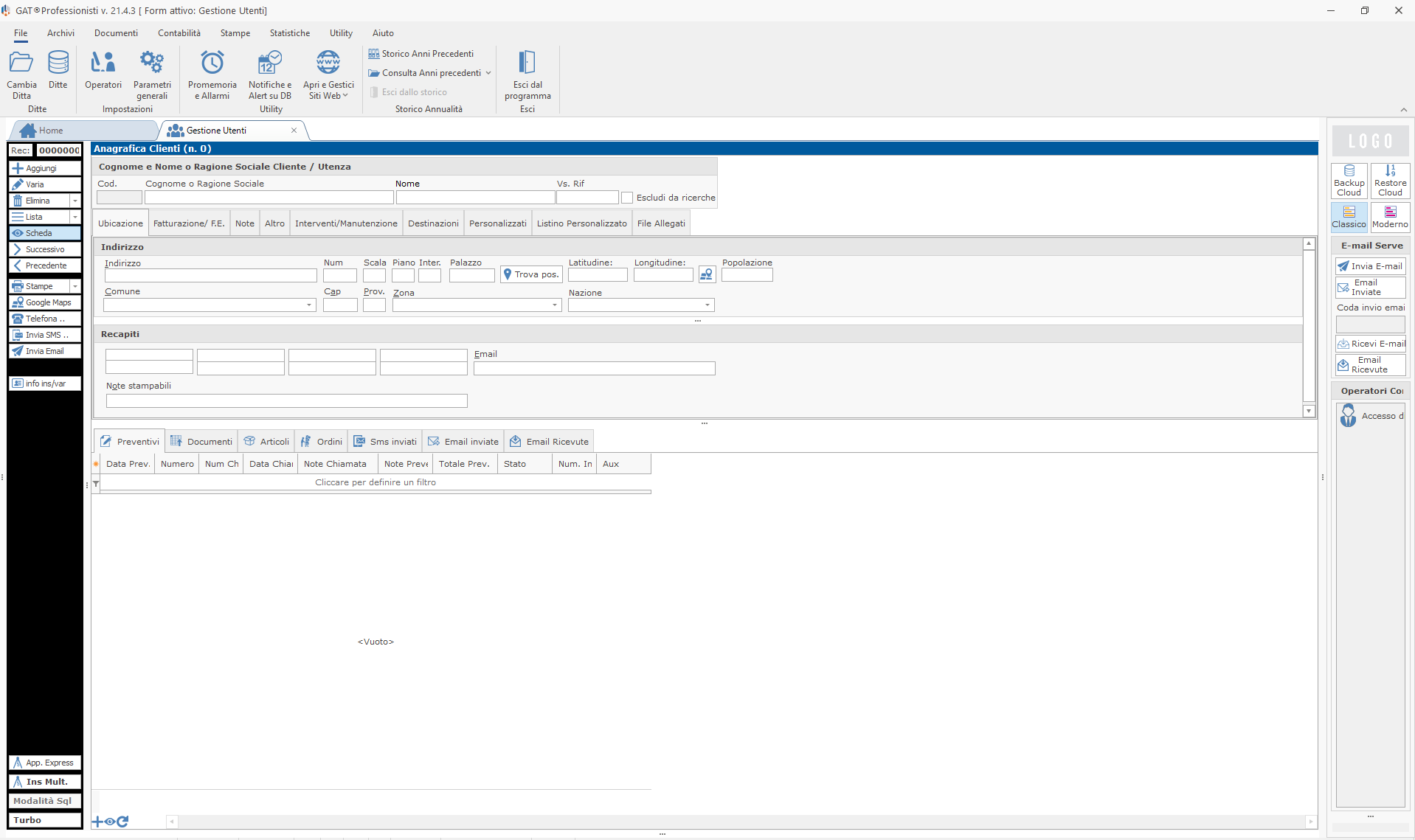Click Cognome o Ragione Sociale field
This screenshot has width=1415, height=840.
(x=269, y=198)
